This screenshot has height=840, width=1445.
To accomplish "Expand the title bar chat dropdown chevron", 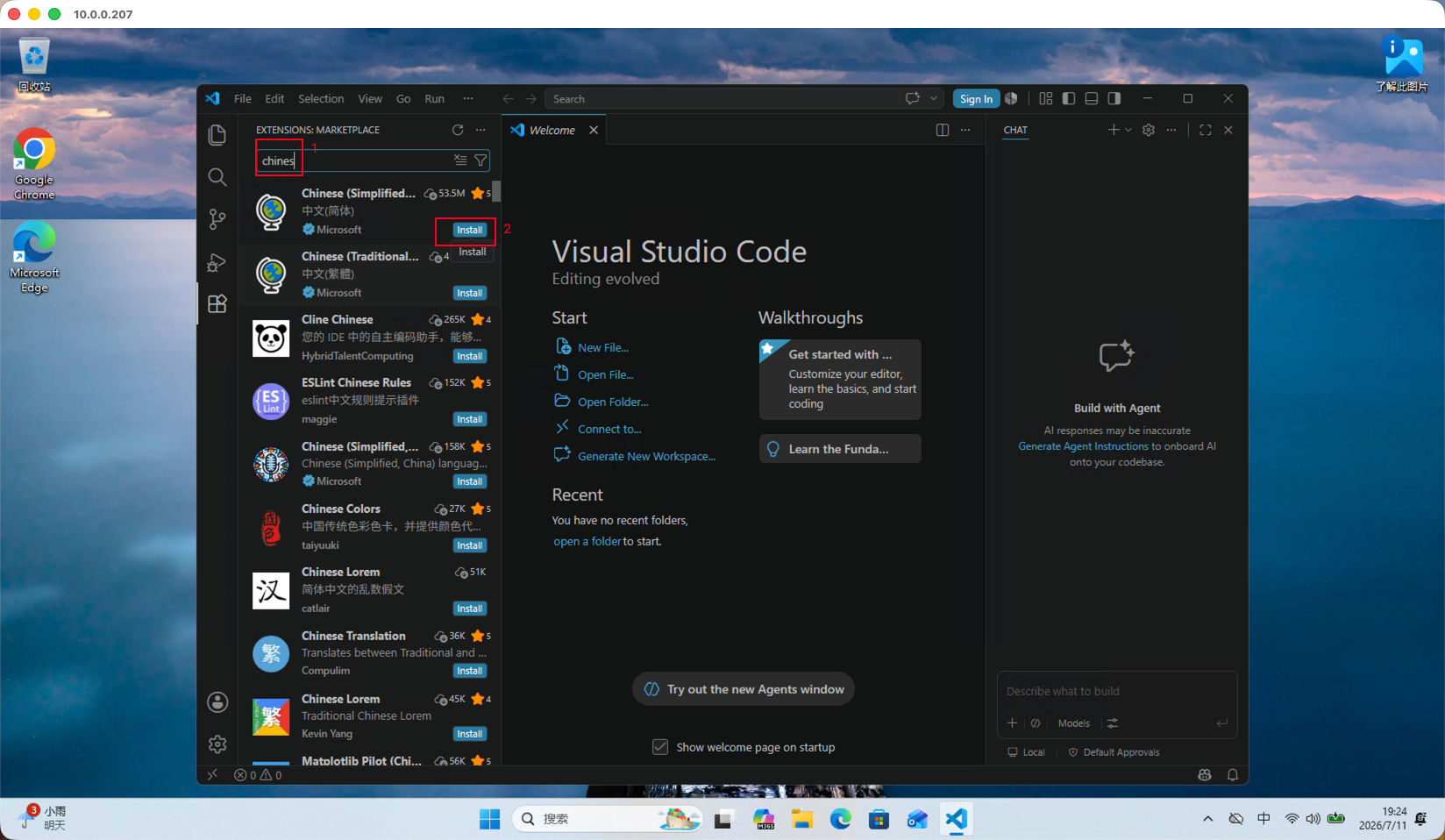I will (x=935, y=99).
